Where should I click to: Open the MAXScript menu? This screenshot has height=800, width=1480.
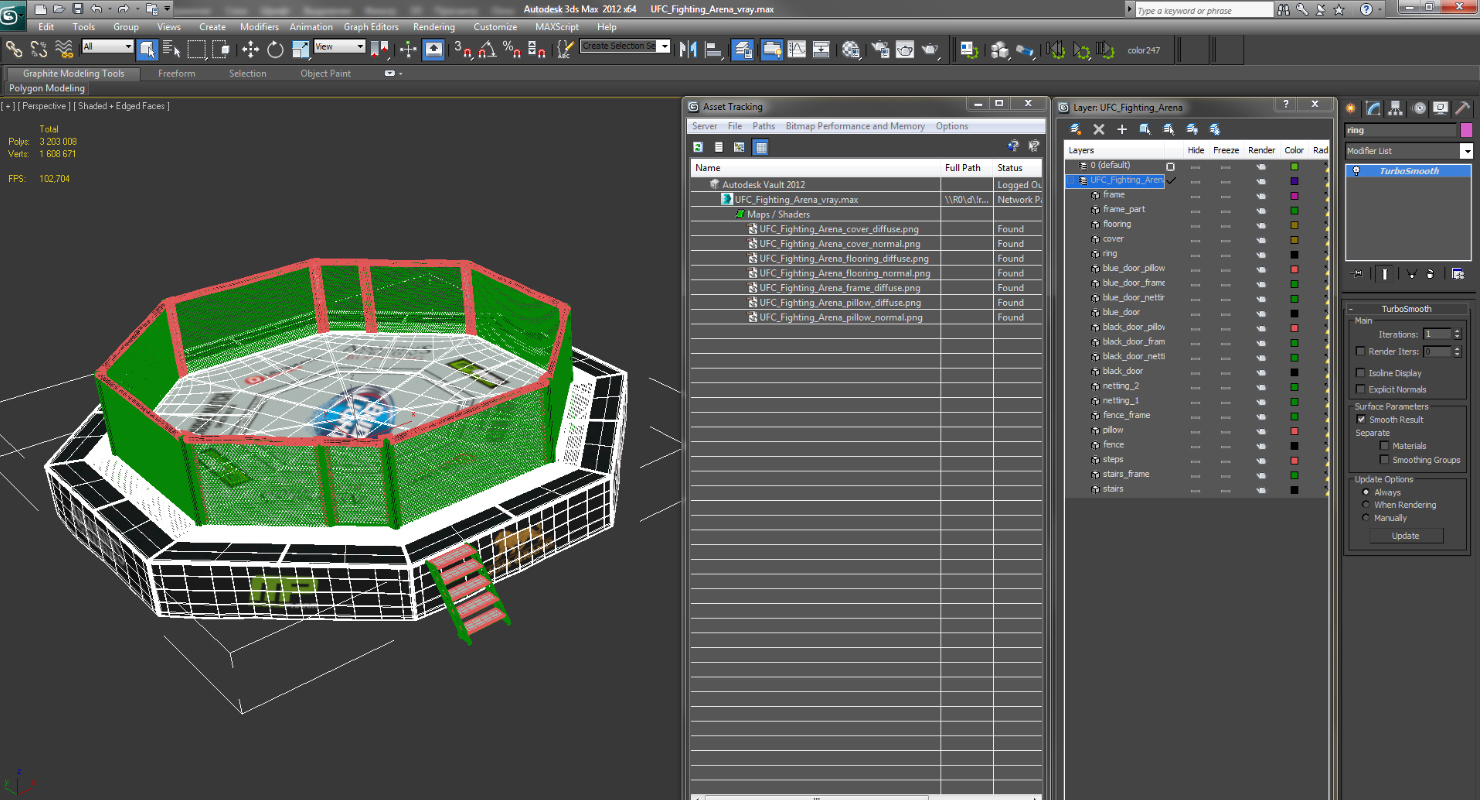pyautogui.click(x=557, y=27)
